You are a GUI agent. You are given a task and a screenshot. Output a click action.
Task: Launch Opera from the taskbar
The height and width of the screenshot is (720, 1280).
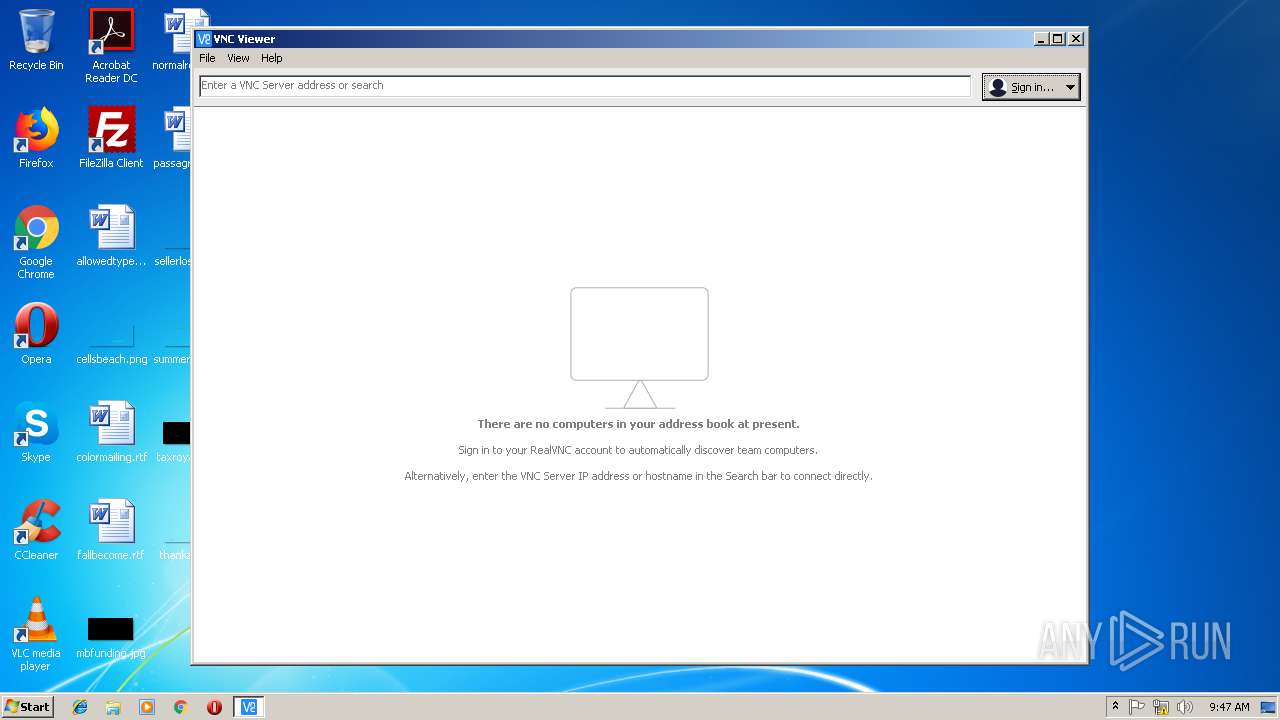point(214,707)
